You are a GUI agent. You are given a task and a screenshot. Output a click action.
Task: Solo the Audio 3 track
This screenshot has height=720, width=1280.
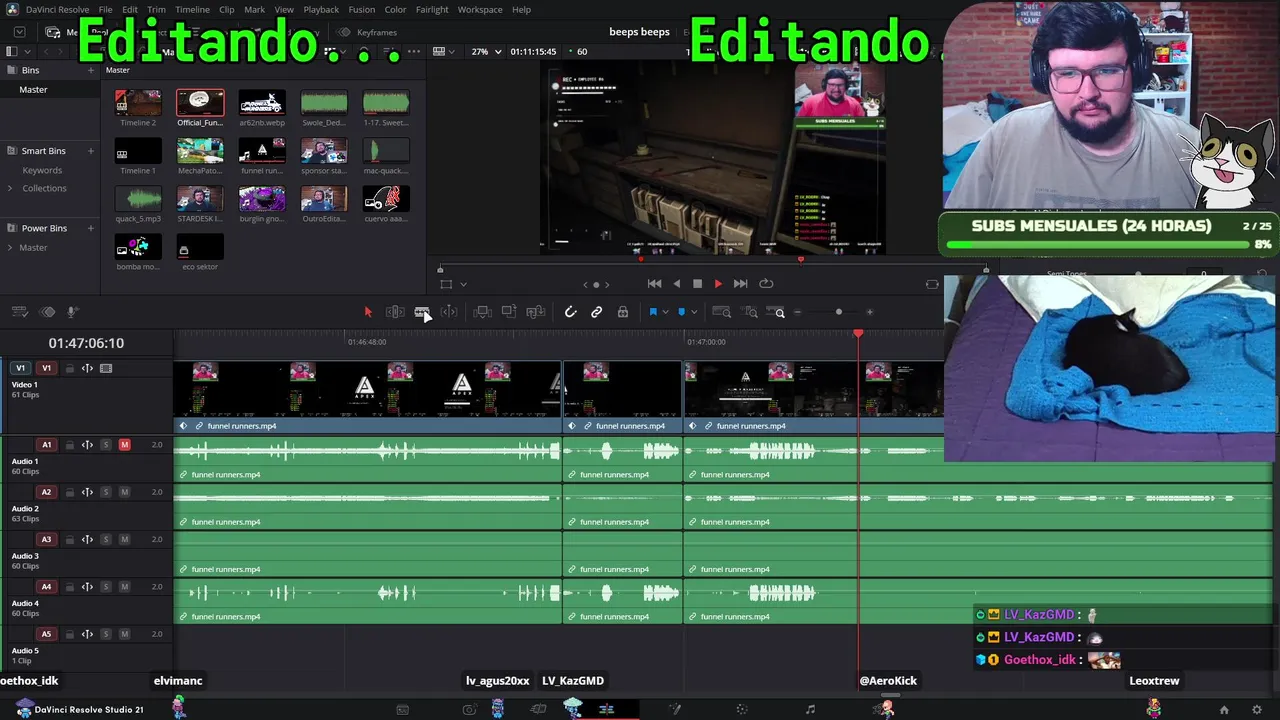106,540
